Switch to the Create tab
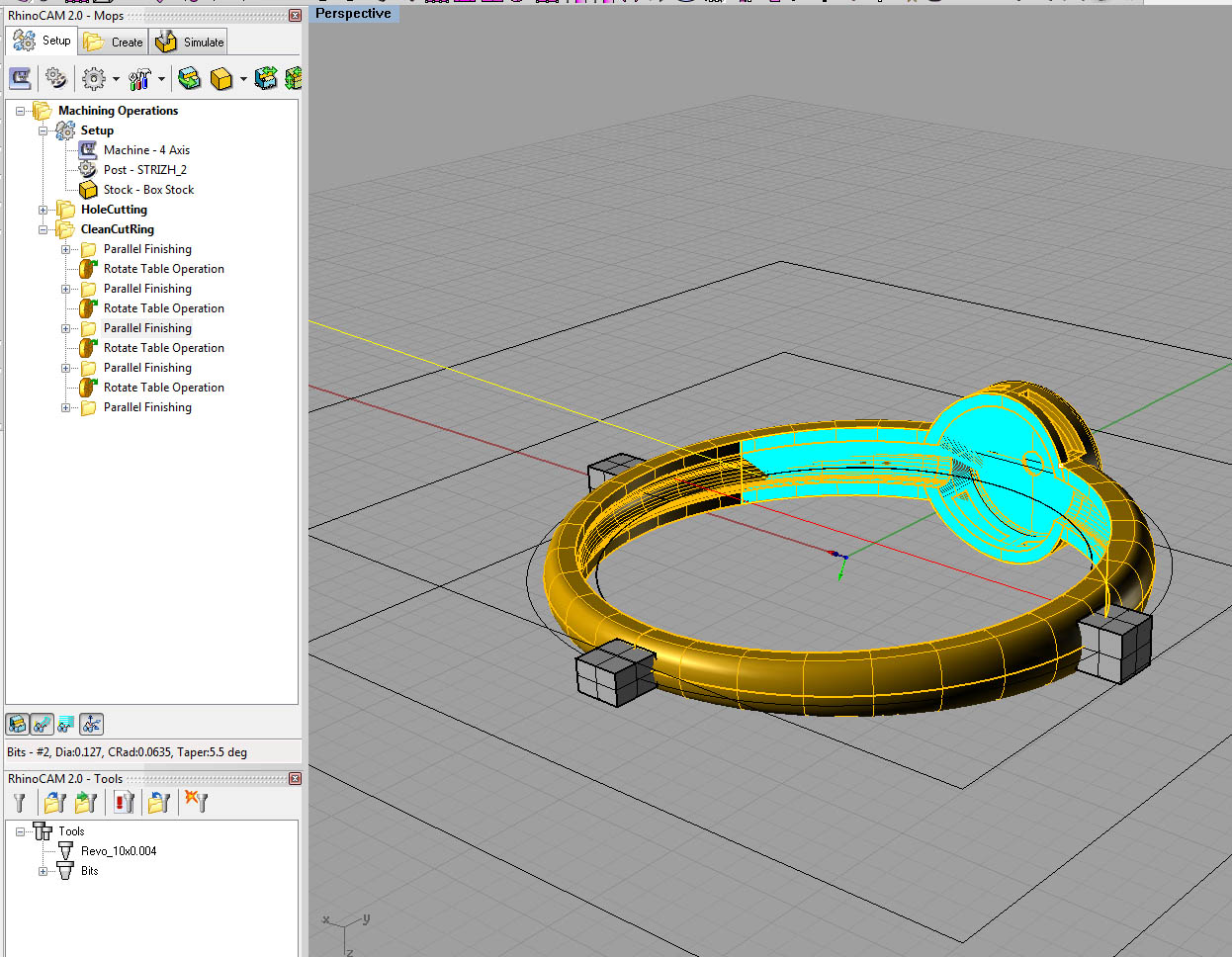Image resolution: width=1232 pixels, height=957 pixels. point(115,42)
